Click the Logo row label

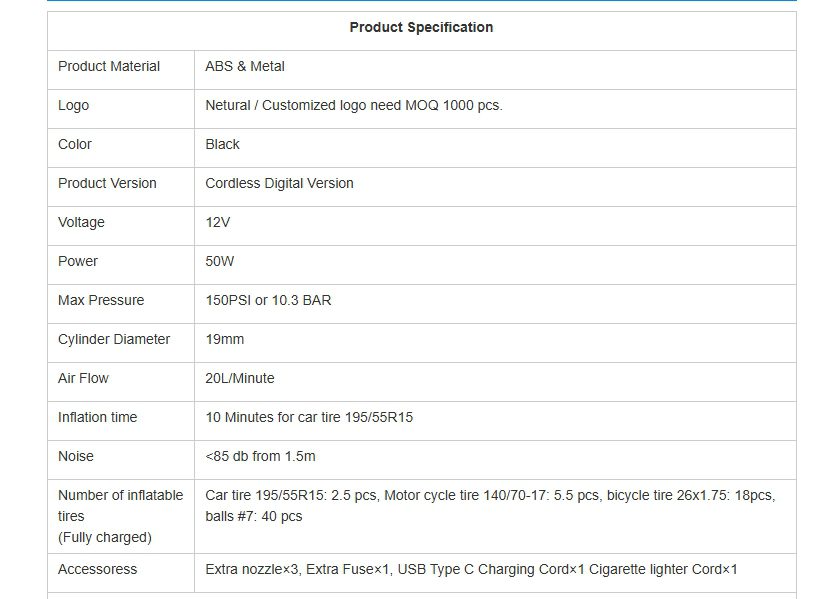coord(73,105)
